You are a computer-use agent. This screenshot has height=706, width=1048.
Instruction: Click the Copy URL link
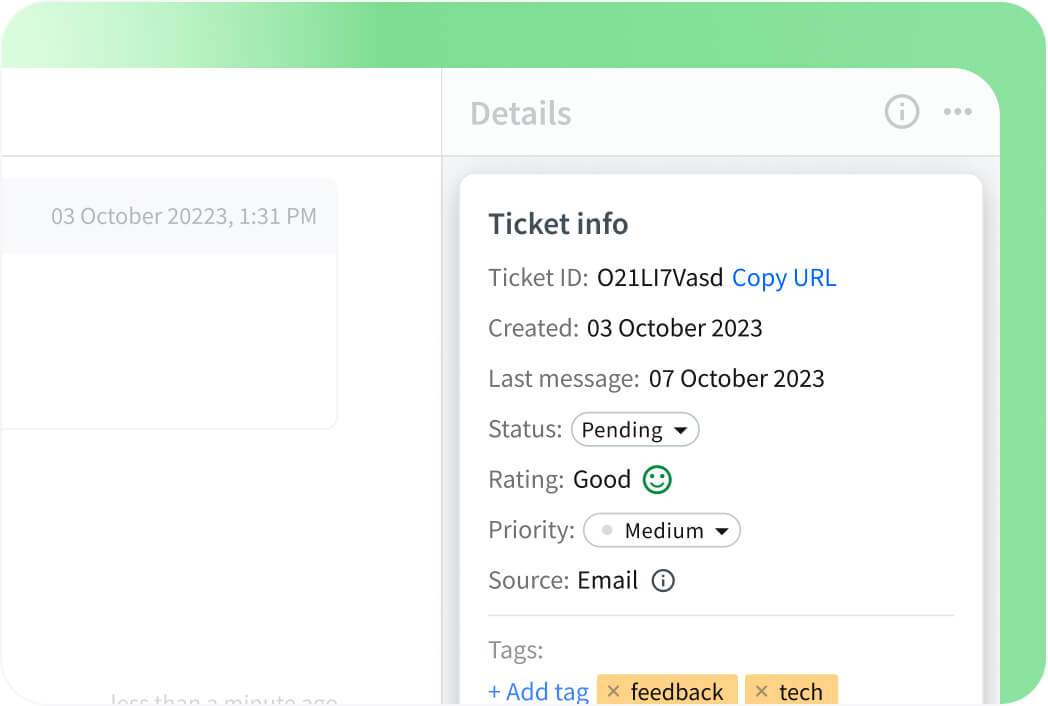click(784, 278)
